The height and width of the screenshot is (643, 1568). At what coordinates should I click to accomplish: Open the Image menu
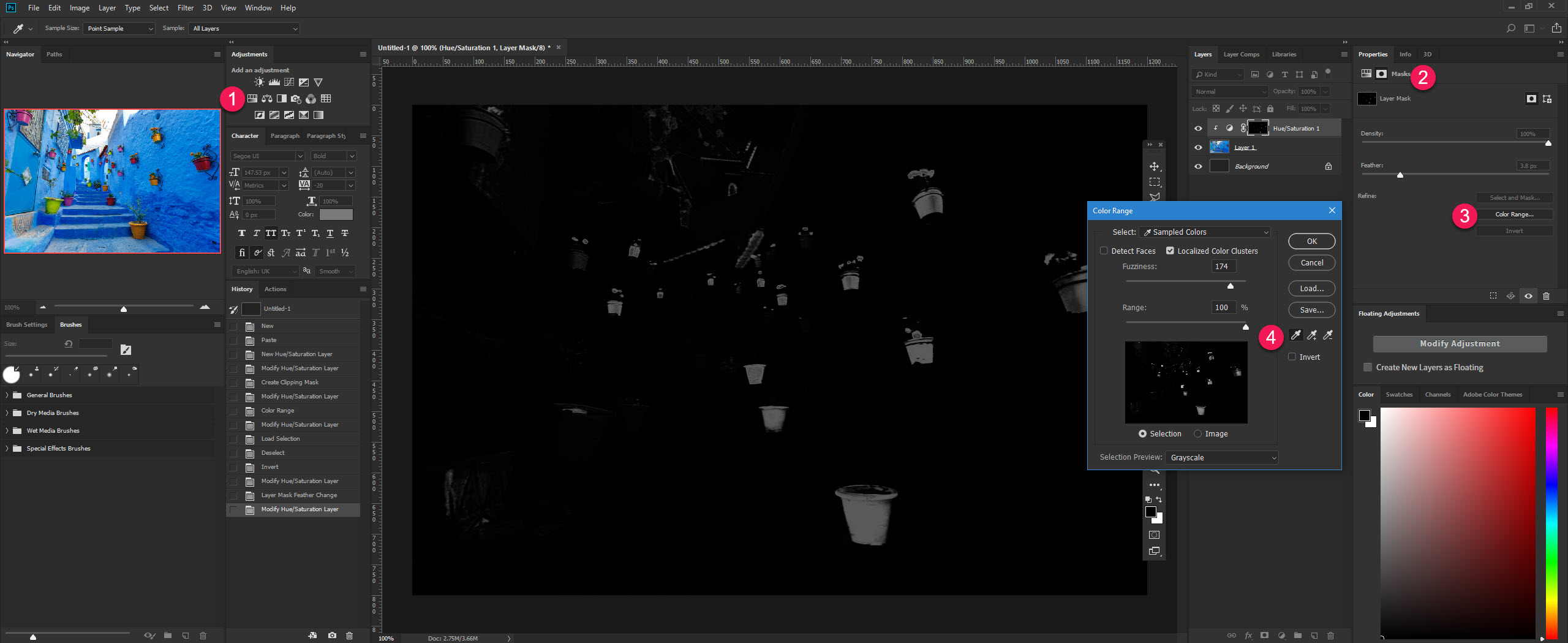click(x=80, y=8)
